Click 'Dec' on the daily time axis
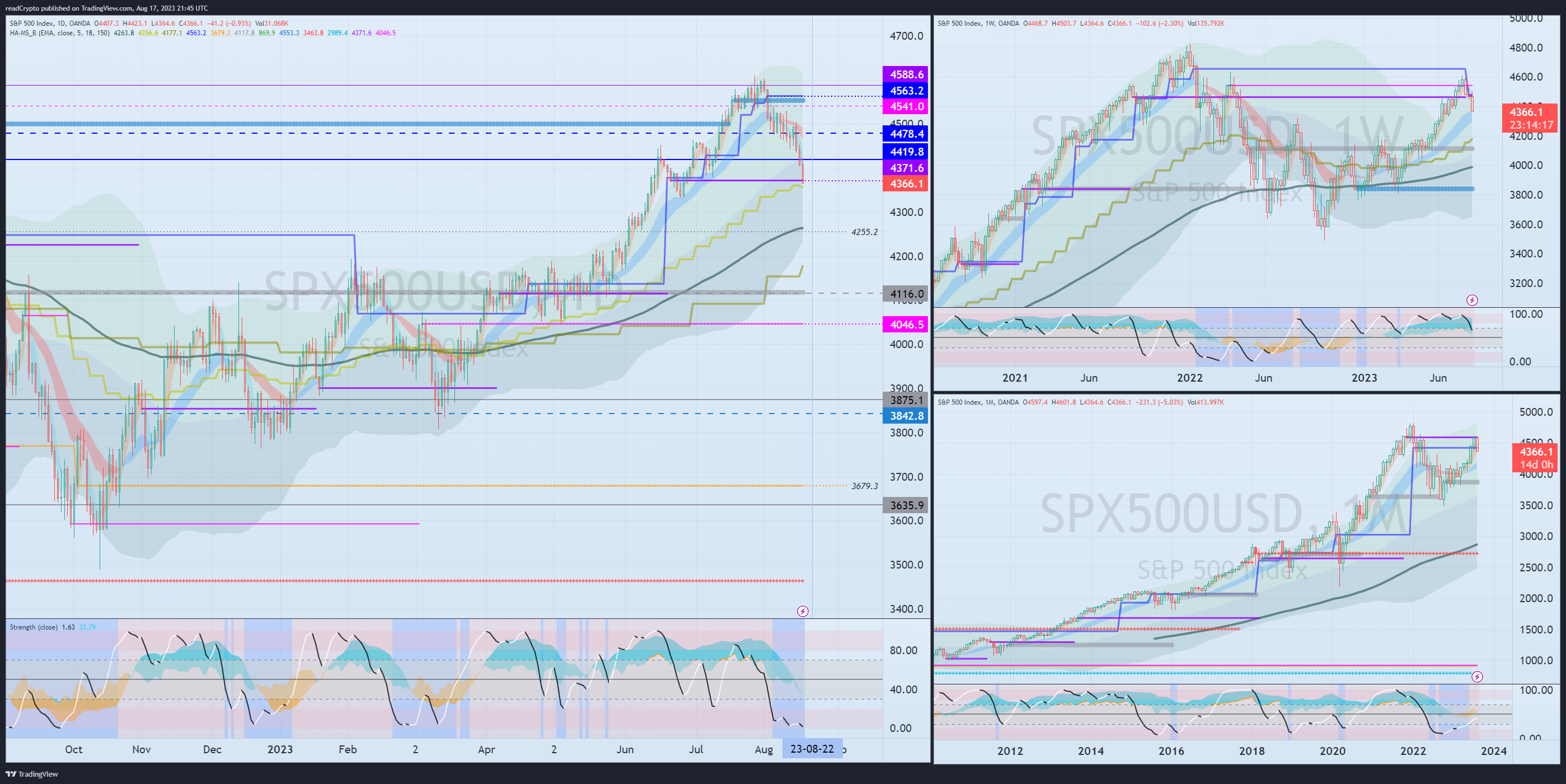1566x784 pixels. pyautogui.click(x=212, y=749)
